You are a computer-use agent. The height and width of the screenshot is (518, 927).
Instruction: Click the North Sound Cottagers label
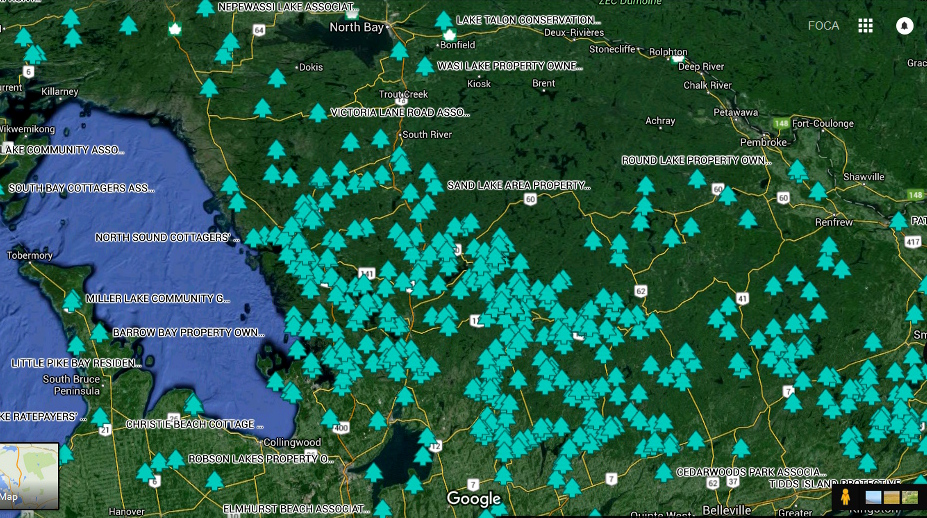click(x=168, y=238)
